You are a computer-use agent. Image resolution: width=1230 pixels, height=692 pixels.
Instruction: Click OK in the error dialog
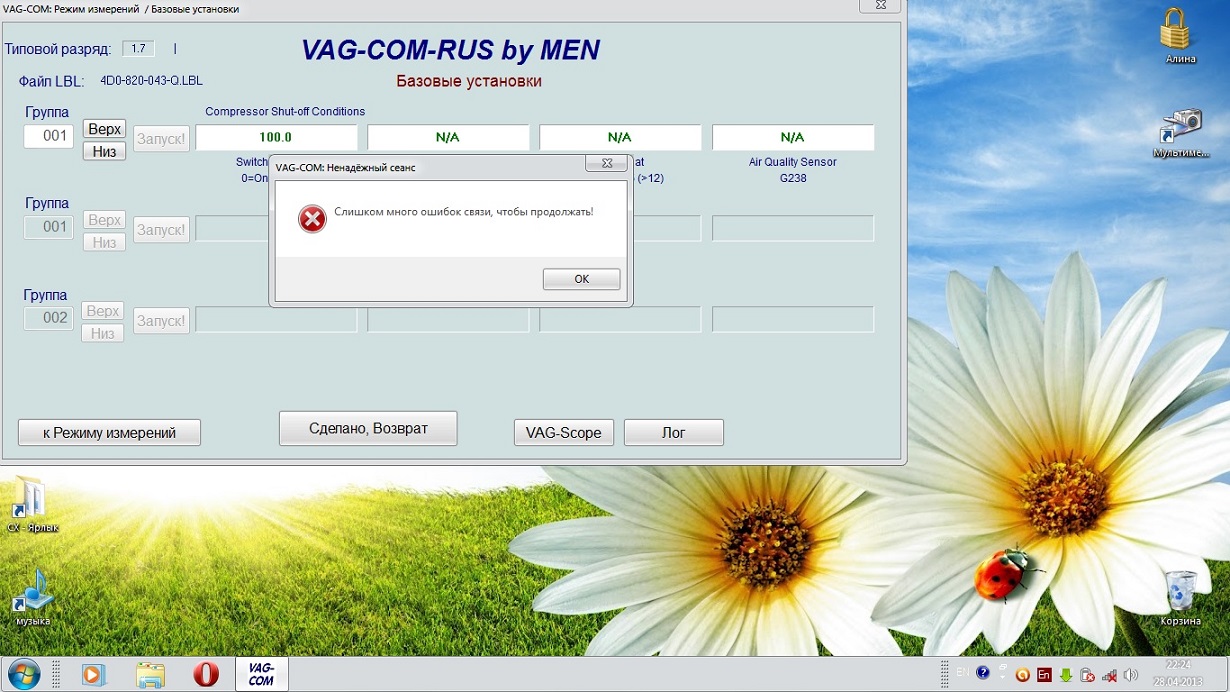point(581,279)
